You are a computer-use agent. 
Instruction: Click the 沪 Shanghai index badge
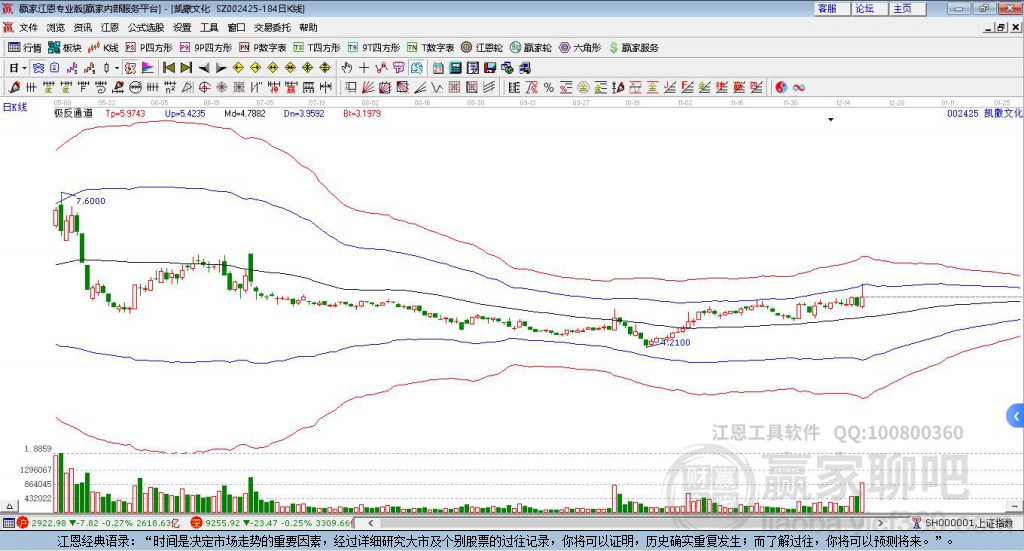(23, 522)
